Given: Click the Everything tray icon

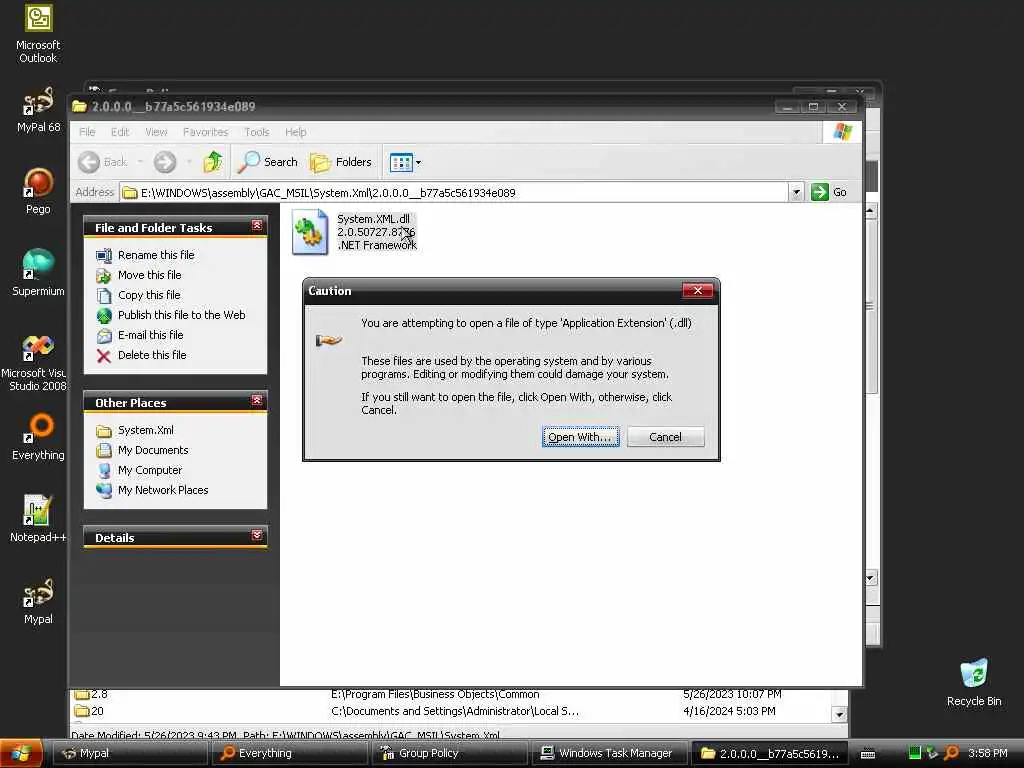Looking at the screenshot, I should click(x=952, y=753).
